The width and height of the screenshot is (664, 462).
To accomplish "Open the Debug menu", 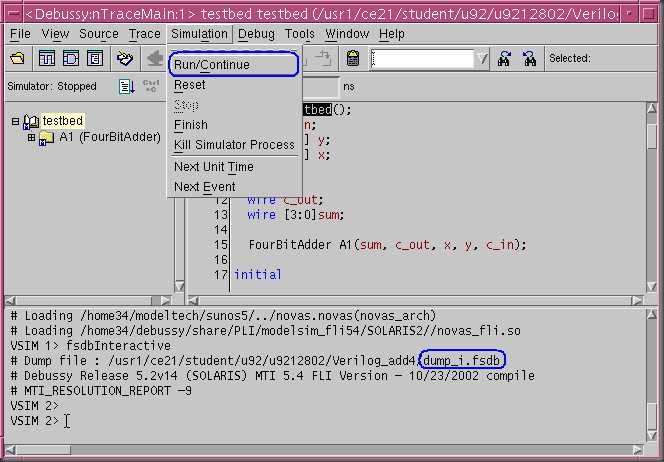I will point(256,33).
